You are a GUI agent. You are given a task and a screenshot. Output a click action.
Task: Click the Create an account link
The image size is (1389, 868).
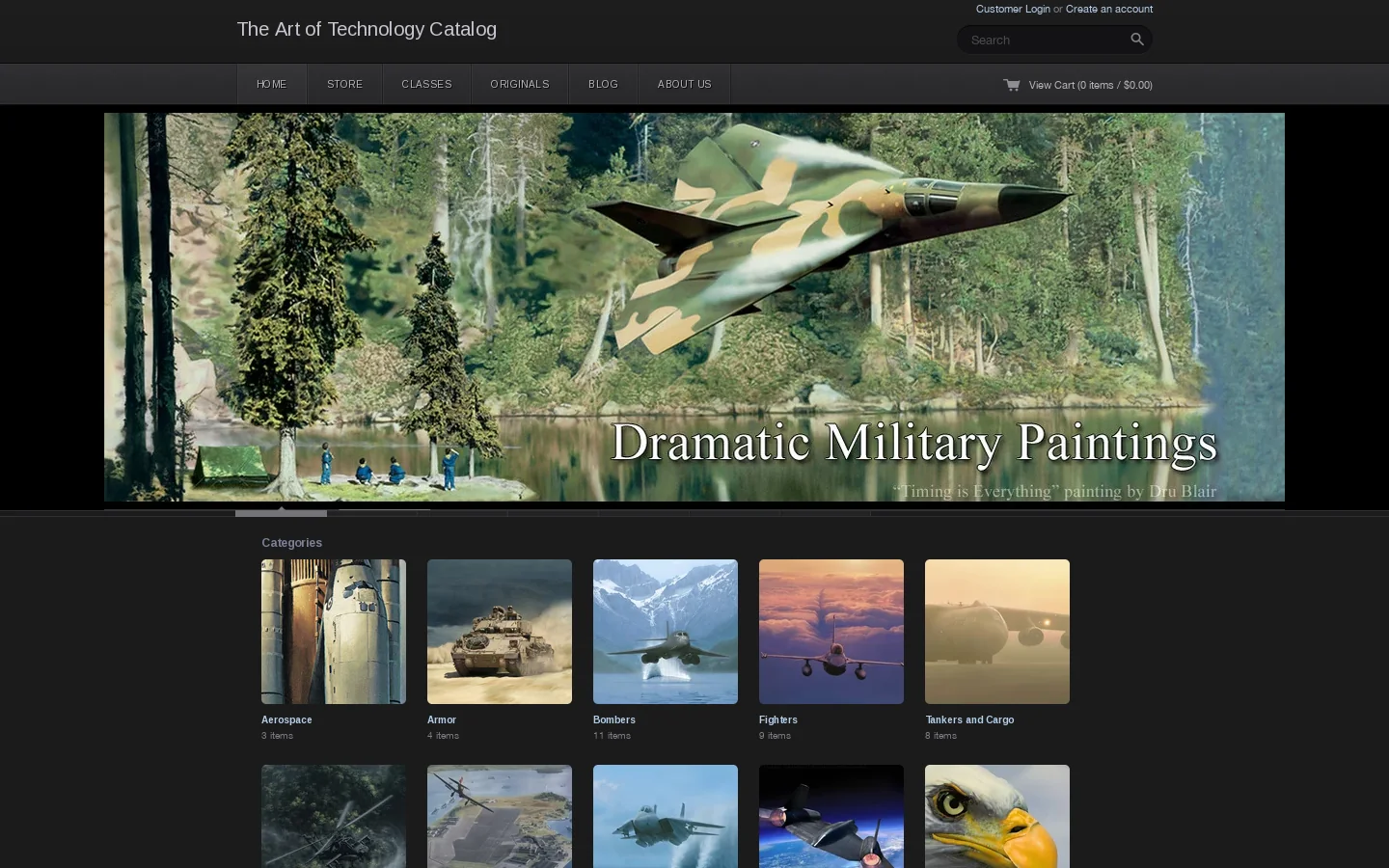click(x=1109, y=9)
